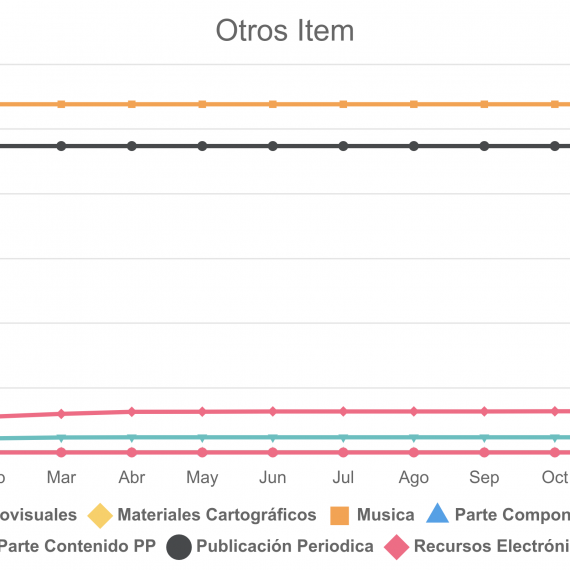570x570 pixels.
Task: Select the black point at Oct
Action: click(555, 146)
